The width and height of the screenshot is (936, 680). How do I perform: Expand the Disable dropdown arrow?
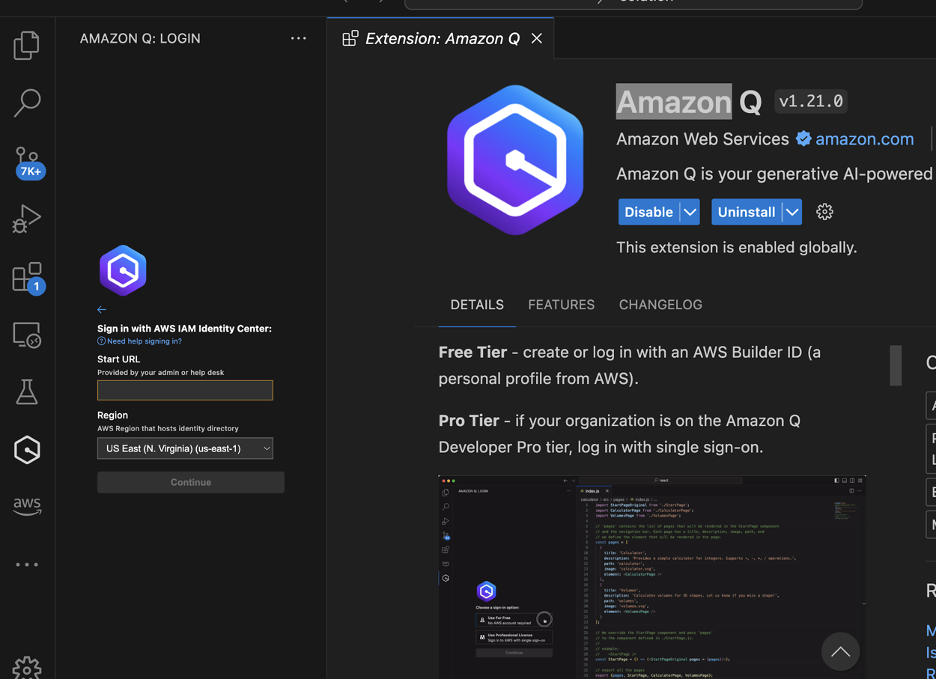690,212
